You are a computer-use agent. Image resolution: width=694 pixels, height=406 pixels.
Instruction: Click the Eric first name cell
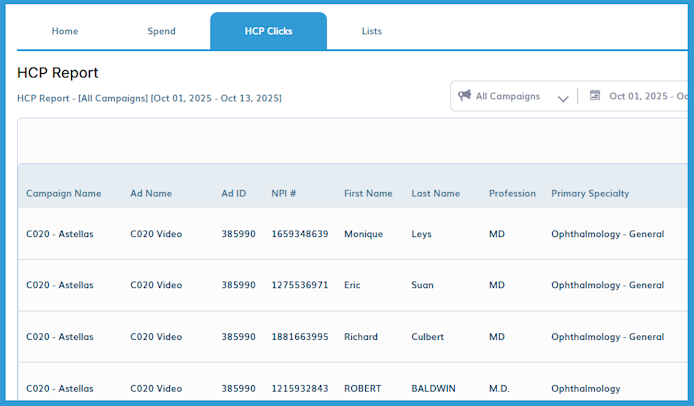click(x=355, y=285)
